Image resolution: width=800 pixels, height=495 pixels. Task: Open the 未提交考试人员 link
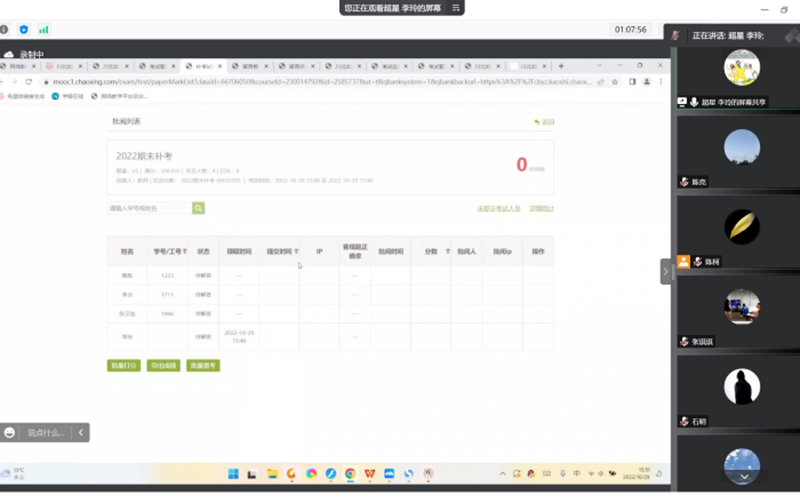pos(498,208)
